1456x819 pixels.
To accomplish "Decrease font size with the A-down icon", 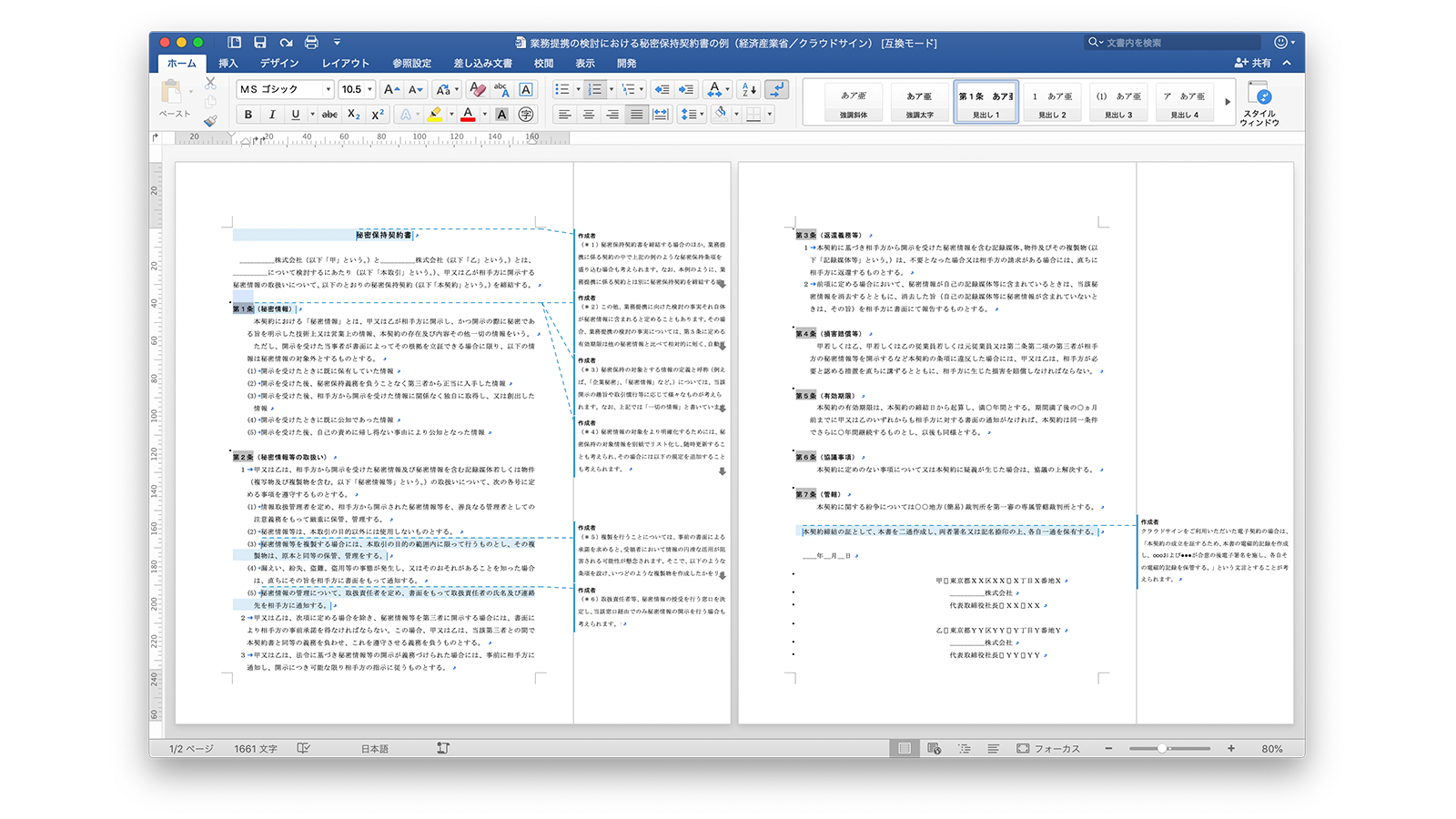I will (x=416, y=89).
